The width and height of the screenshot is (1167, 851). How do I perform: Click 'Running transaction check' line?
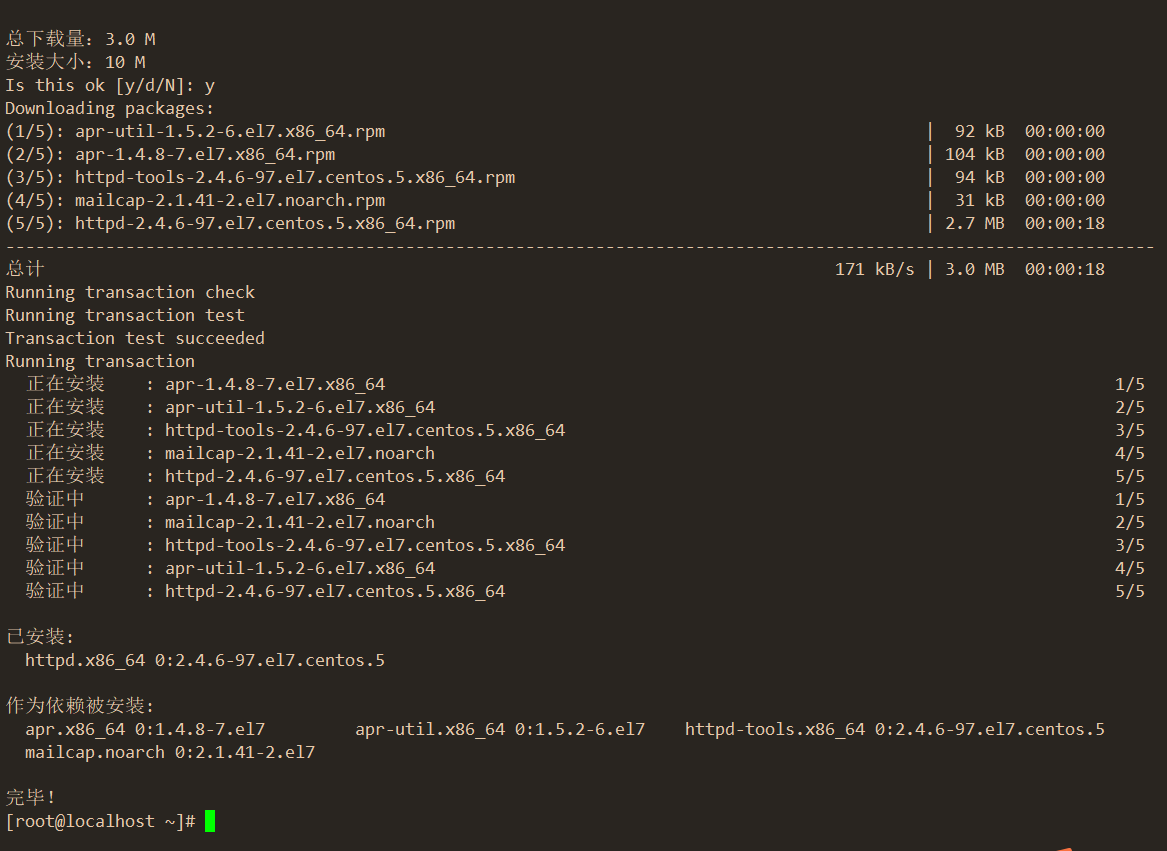pyautogui.click(x=130, y=293)
